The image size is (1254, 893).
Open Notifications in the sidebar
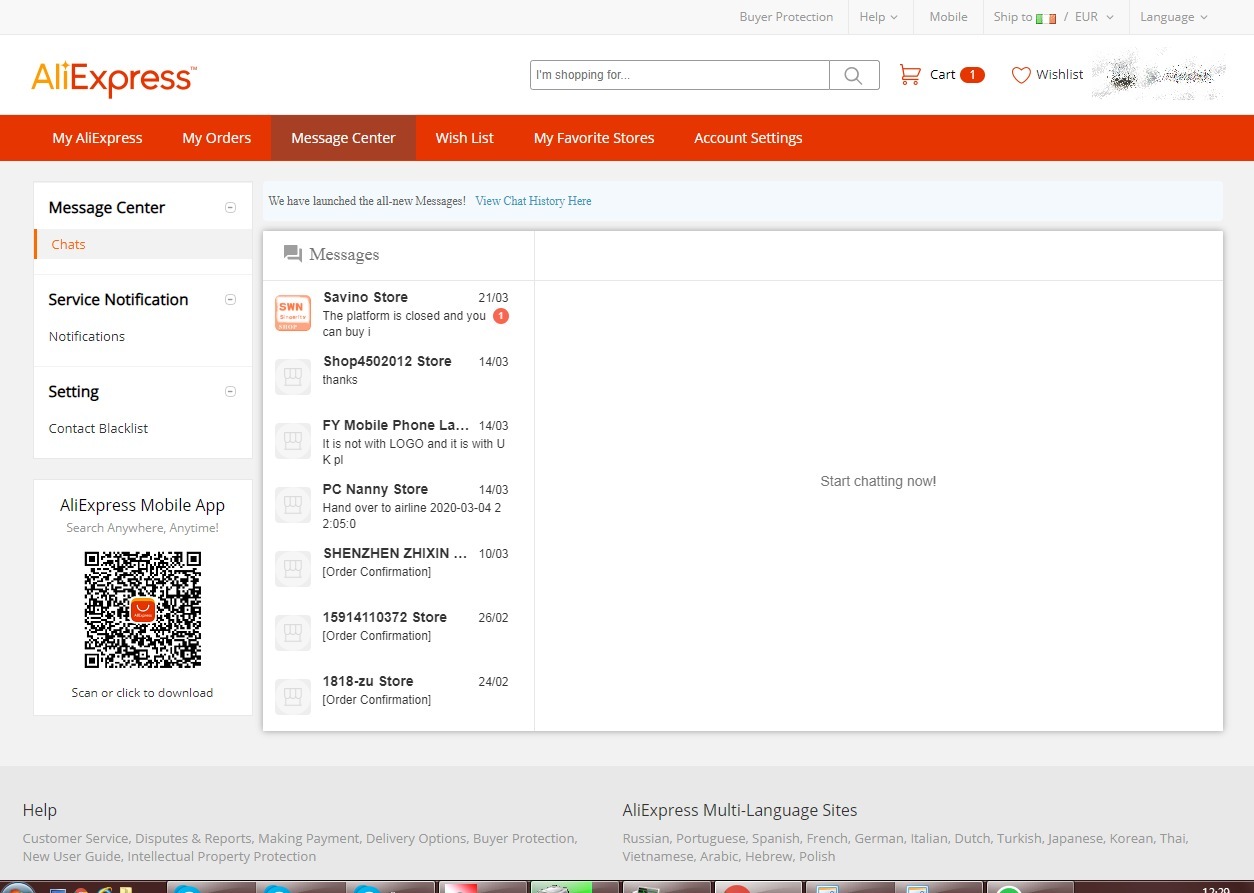[87, 336]
